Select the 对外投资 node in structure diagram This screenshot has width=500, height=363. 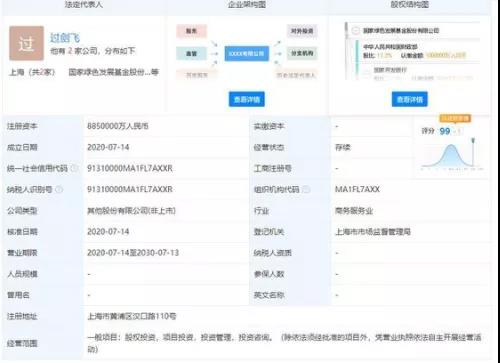click(302, 31)
